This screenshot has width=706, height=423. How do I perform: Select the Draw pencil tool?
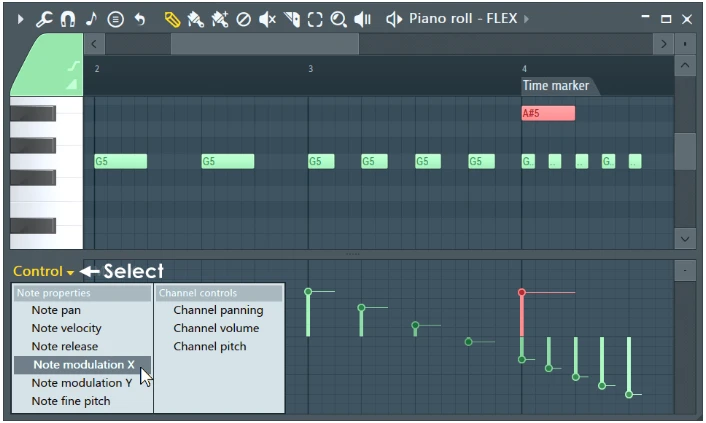[x=171, y=19]
